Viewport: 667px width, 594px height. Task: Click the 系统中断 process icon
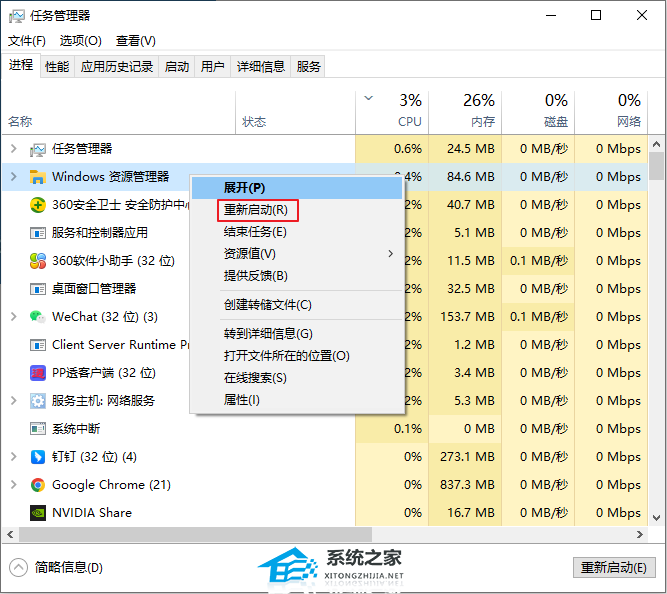(37, 428)
